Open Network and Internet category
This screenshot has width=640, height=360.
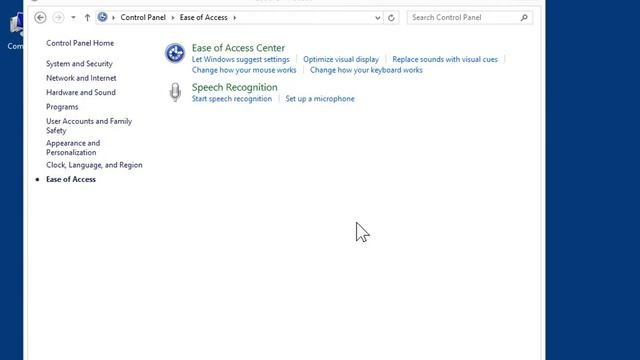(x=81, y=78)
